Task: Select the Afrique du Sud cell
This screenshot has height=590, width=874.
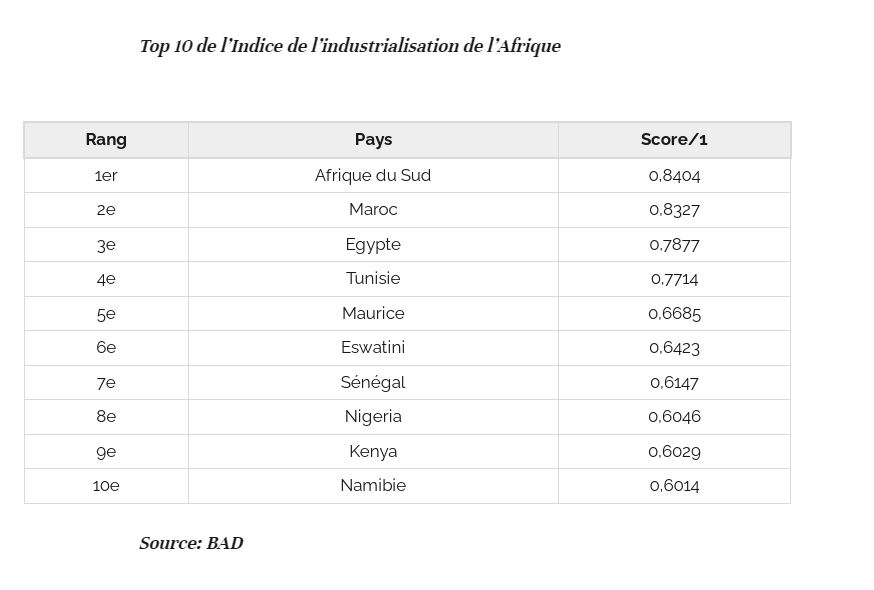Action: click(373, 176)
